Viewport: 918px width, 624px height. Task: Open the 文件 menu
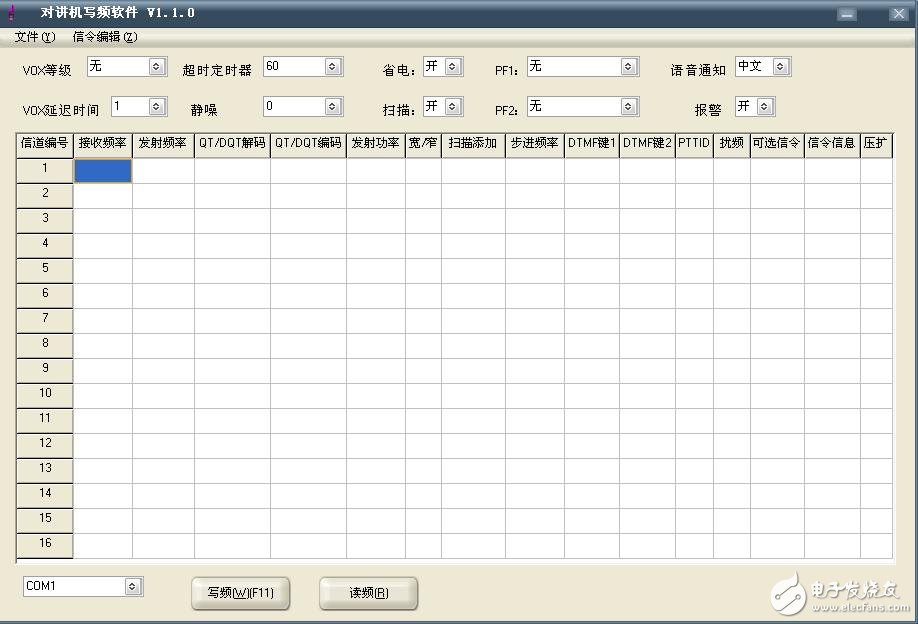34,37
